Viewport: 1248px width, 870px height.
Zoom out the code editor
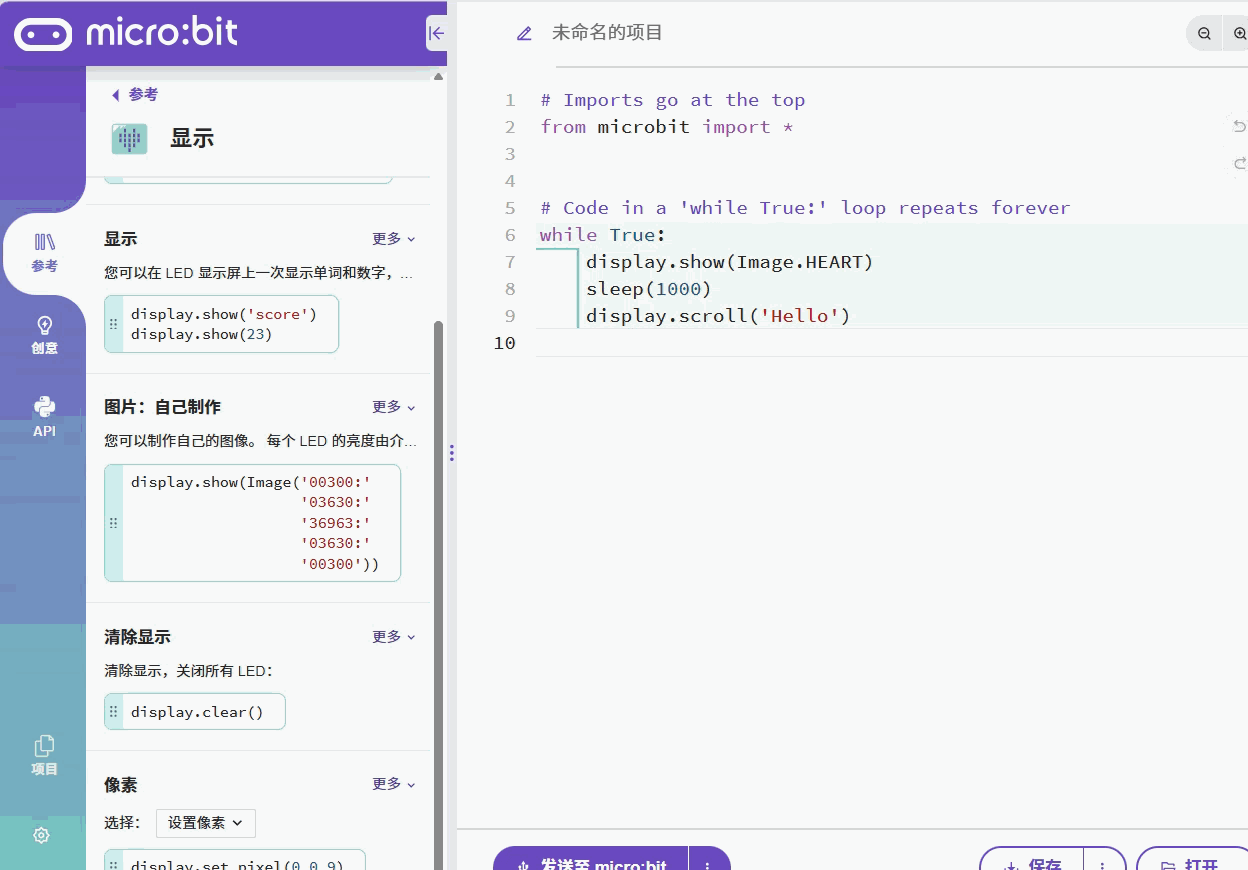click(x=1204, y=33)
